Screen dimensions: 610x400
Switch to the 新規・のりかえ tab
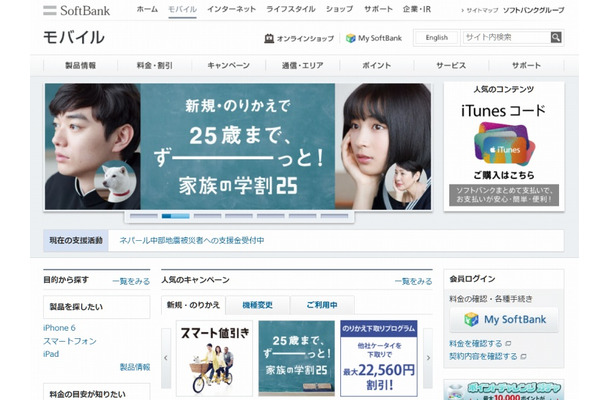tap(193, 305)
